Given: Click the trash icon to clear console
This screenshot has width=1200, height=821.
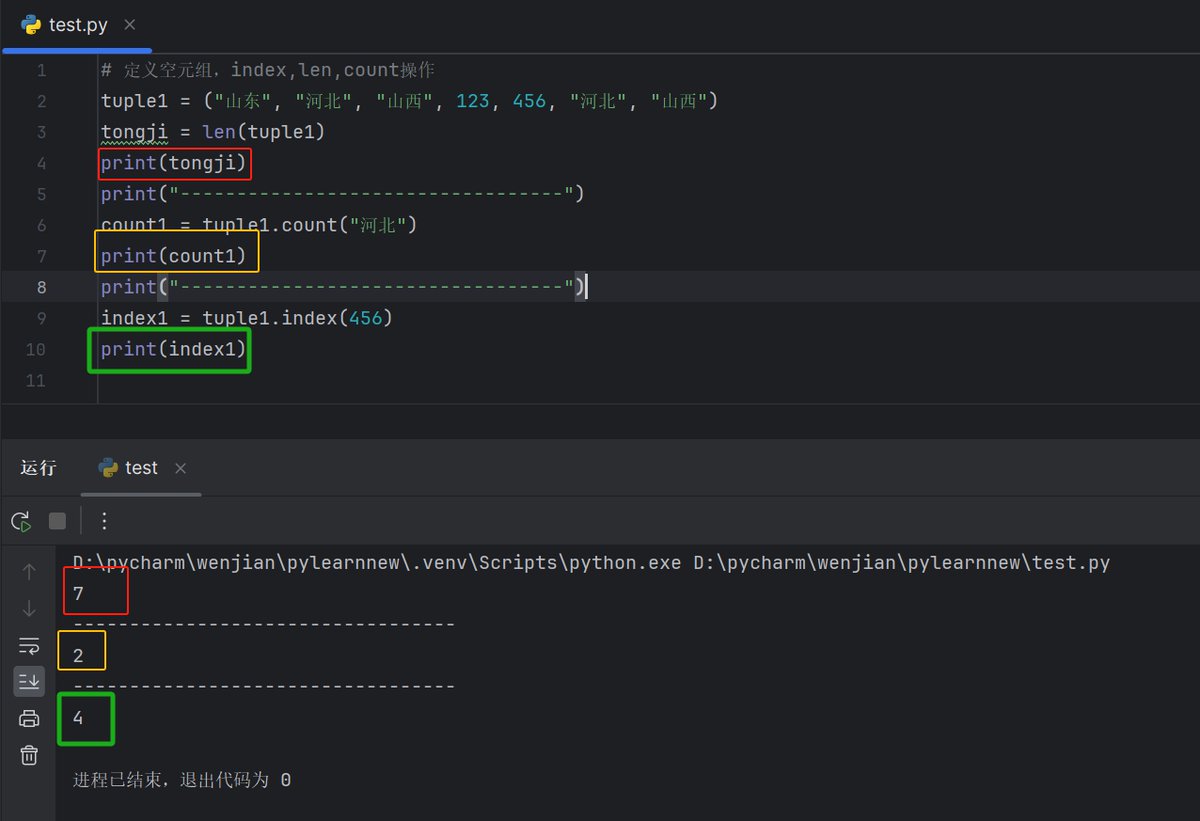Looking at the screenshot, I should [x=29, y=755].
